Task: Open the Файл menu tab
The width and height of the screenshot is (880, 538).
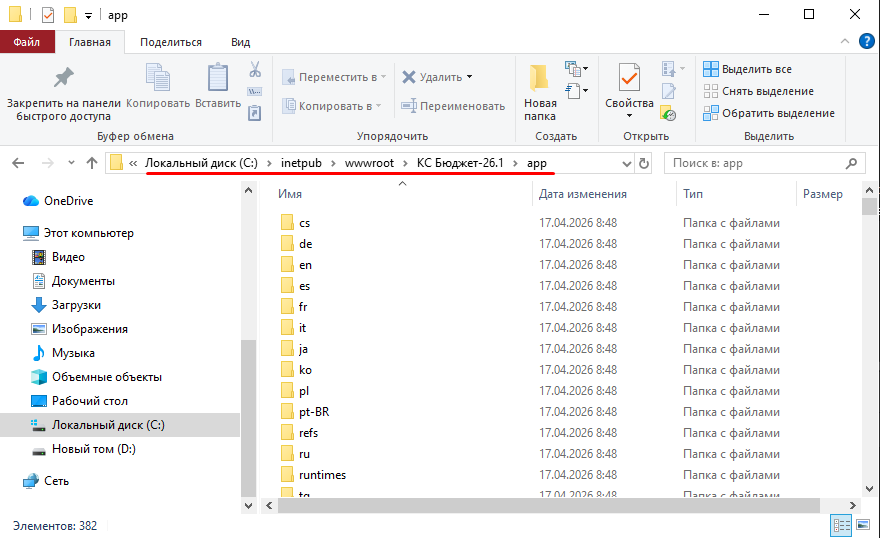Action: (27, 42)
